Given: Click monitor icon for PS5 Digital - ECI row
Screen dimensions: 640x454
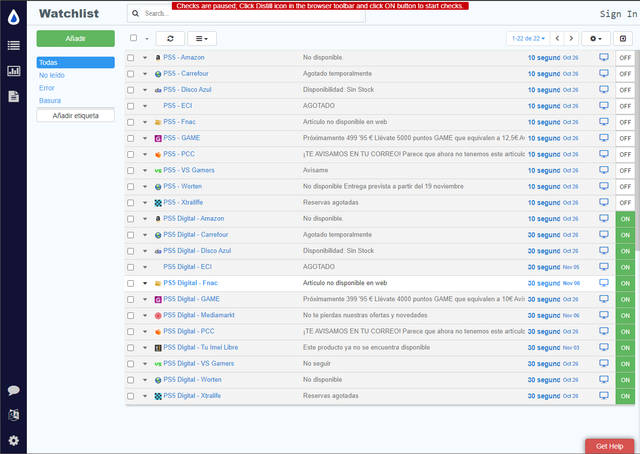Looking at the screenshot, I should 604,267.
